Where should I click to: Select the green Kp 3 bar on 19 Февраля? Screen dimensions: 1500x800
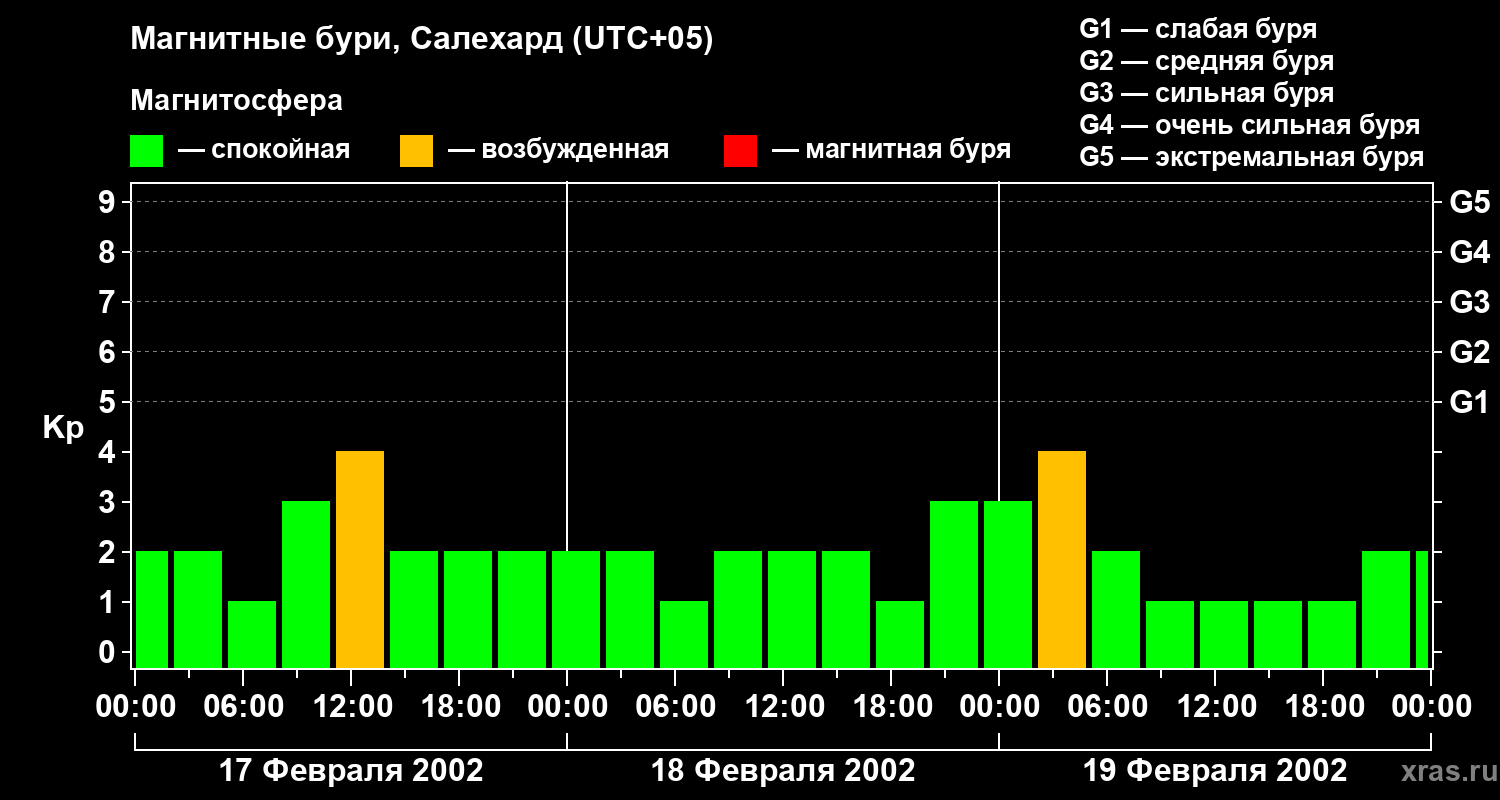click(1008, 585)
